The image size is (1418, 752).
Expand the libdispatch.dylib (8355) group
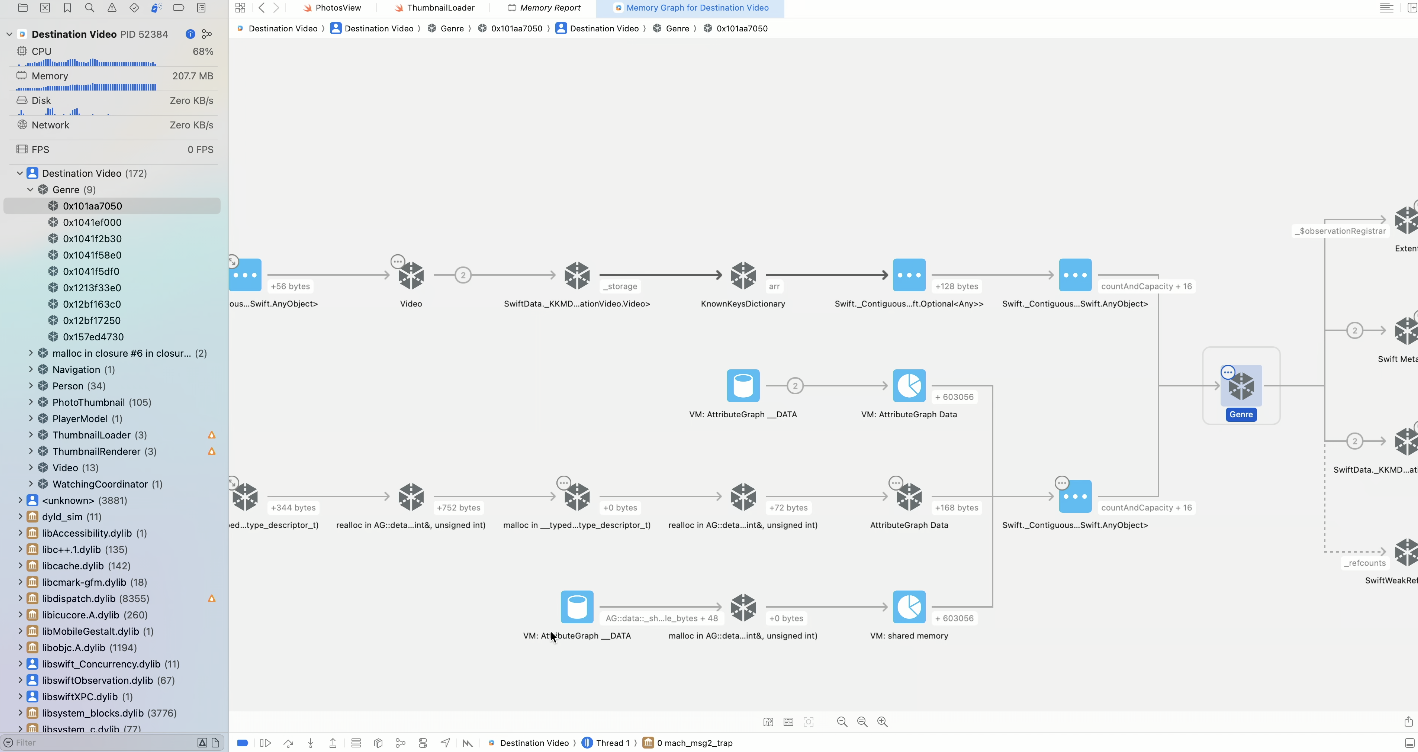coord(20,598)
